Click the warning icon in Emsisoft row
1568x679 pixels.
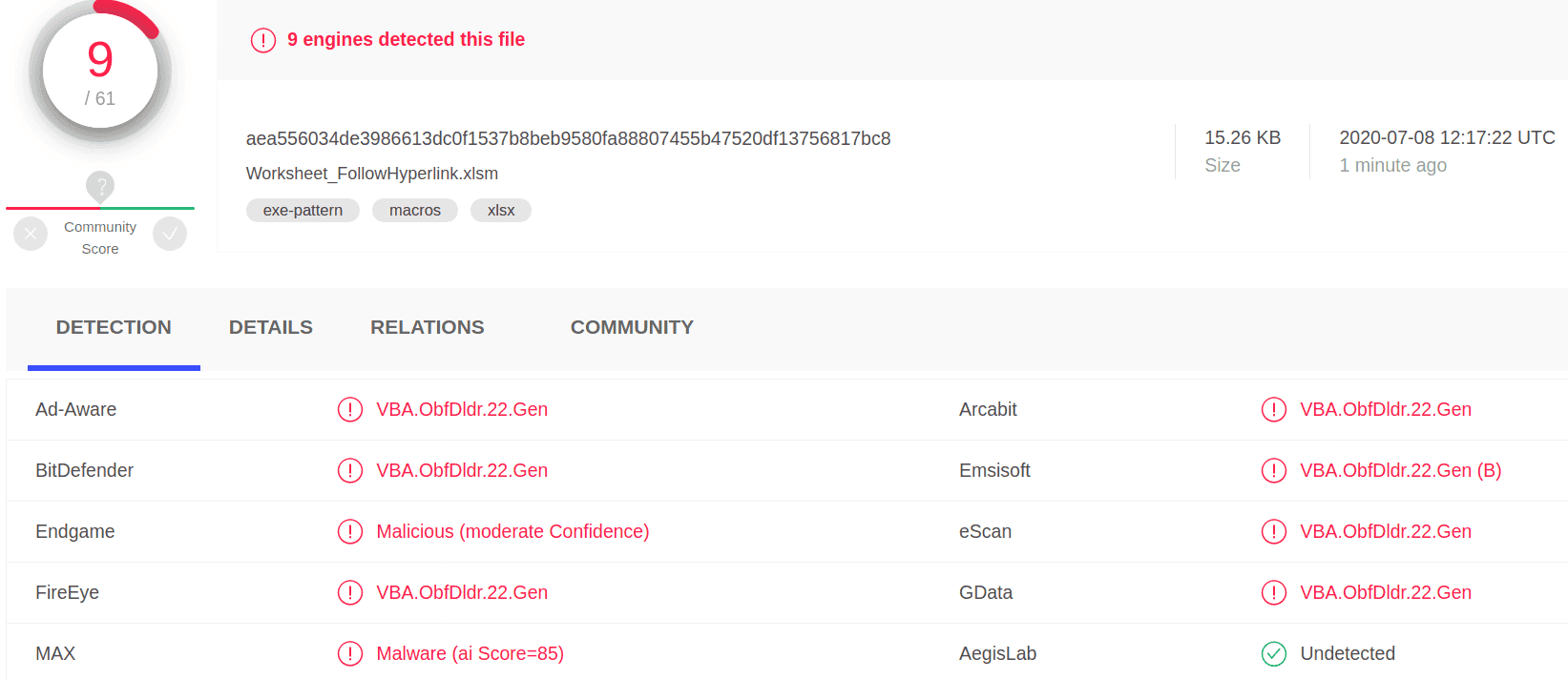(1274, 471)
